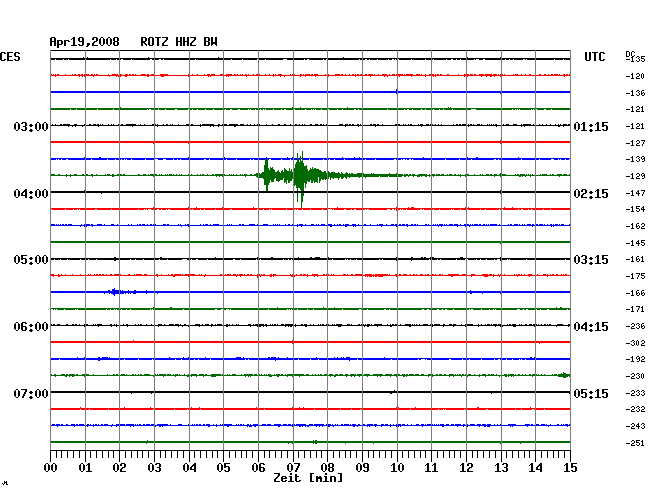The height and width of the screenshot is (494, 650).
Task: Click the Zeit [min] axis title
Action: tap(308, 478)
